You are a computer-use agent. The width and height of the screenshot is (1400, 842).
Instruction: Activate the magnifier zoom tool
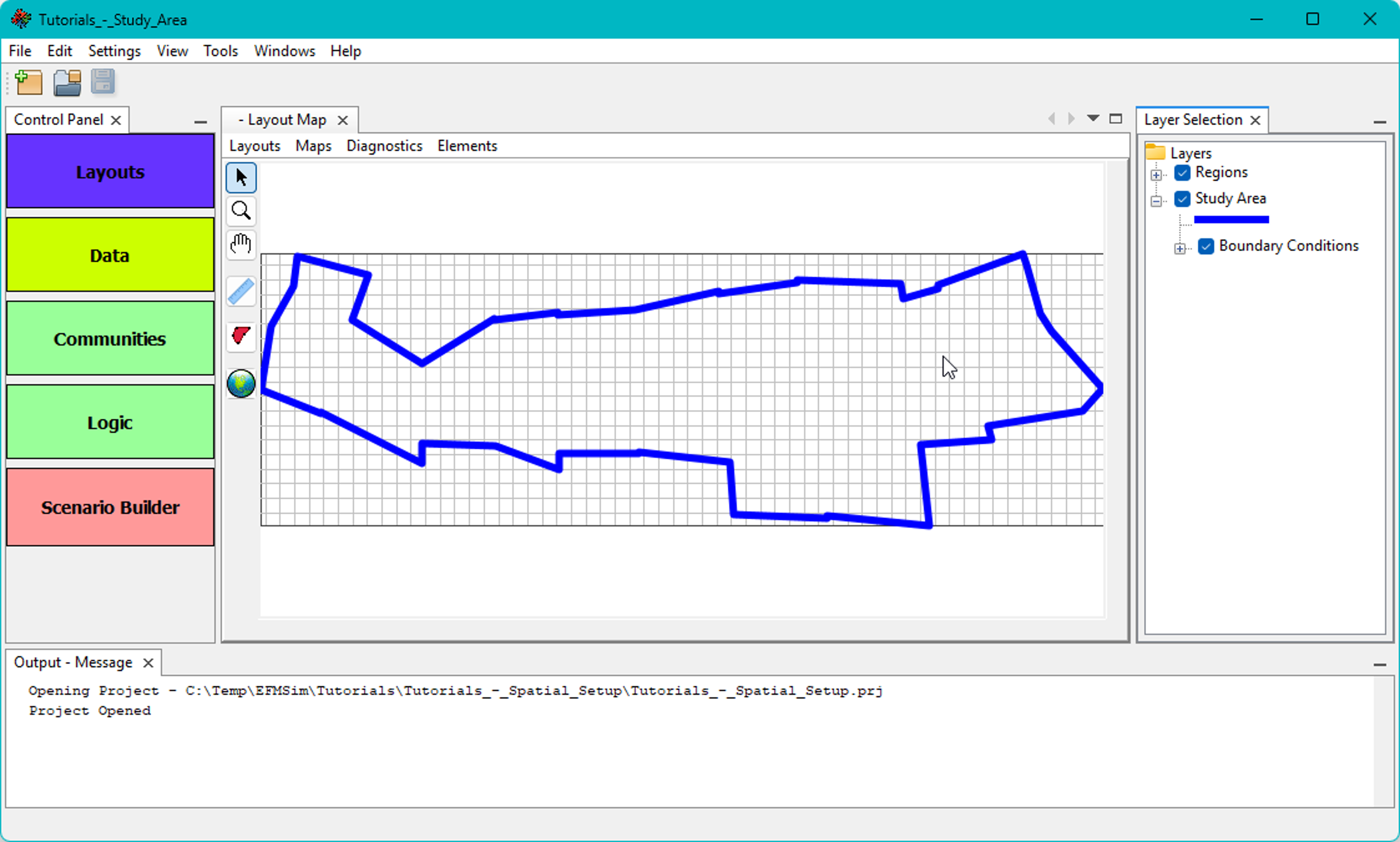[x=241, y=211]
